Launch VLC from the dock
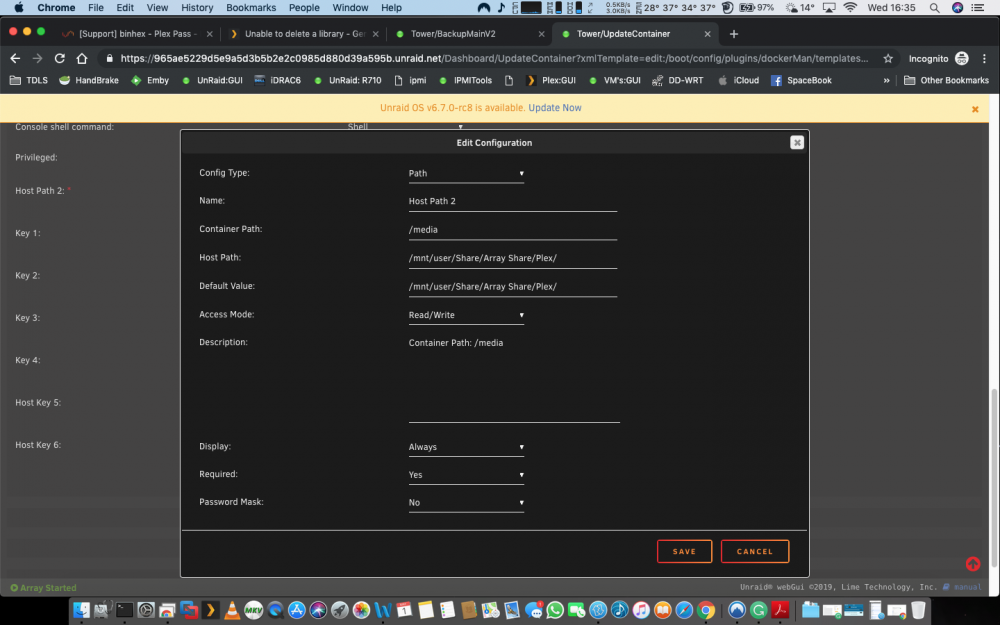Viewport: 1000px width, 625px height. click(x=232, y=610)
